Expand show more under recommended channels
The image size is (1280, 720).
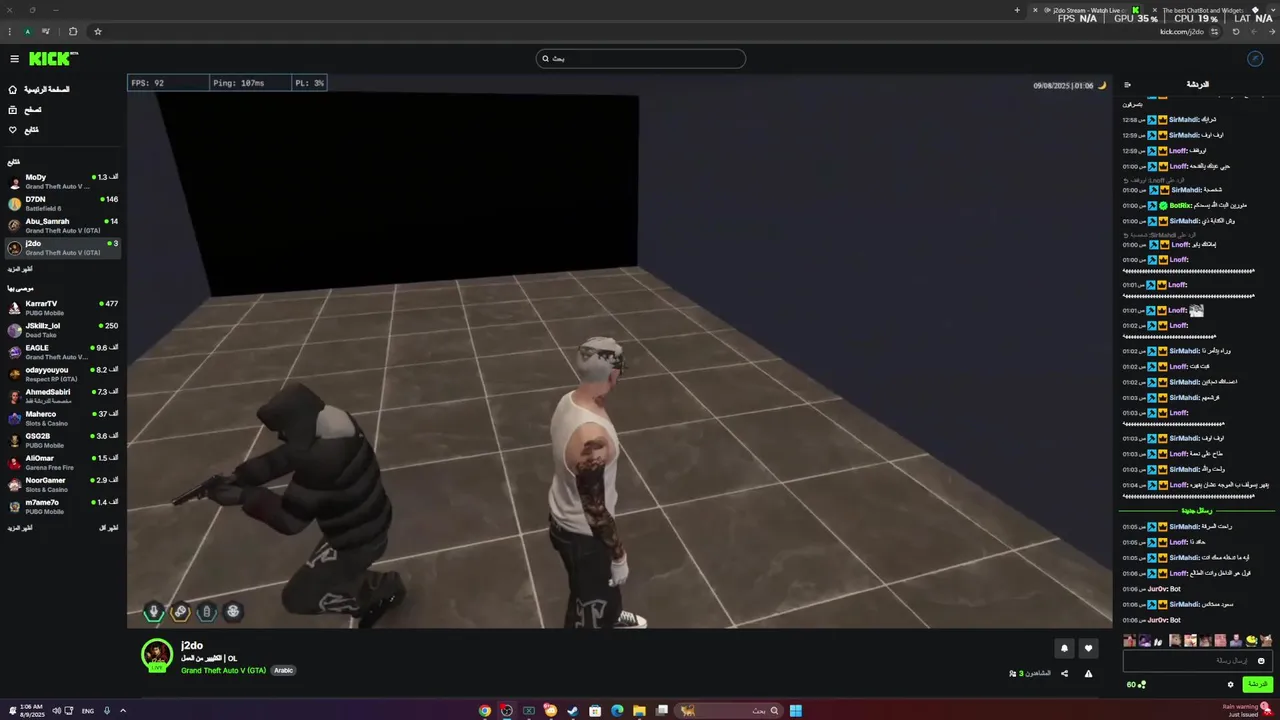click(20, 527)
